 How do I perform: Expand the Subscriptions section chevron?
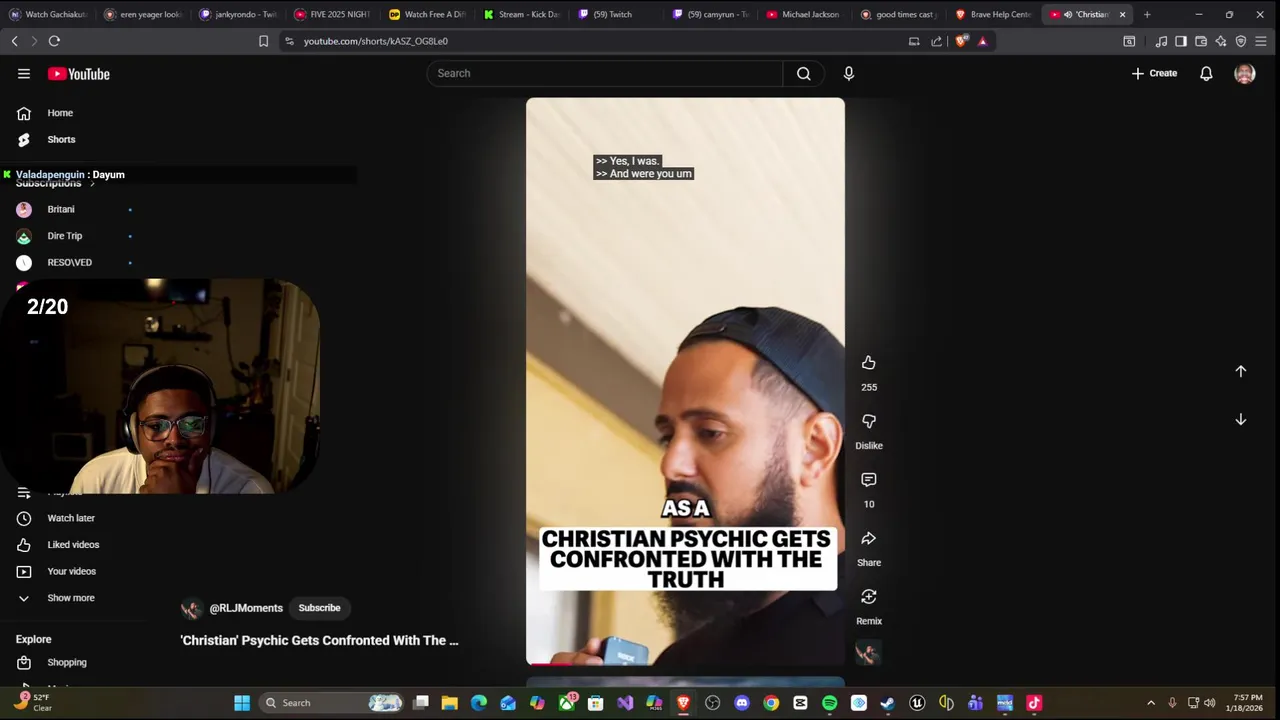(93, 184)
